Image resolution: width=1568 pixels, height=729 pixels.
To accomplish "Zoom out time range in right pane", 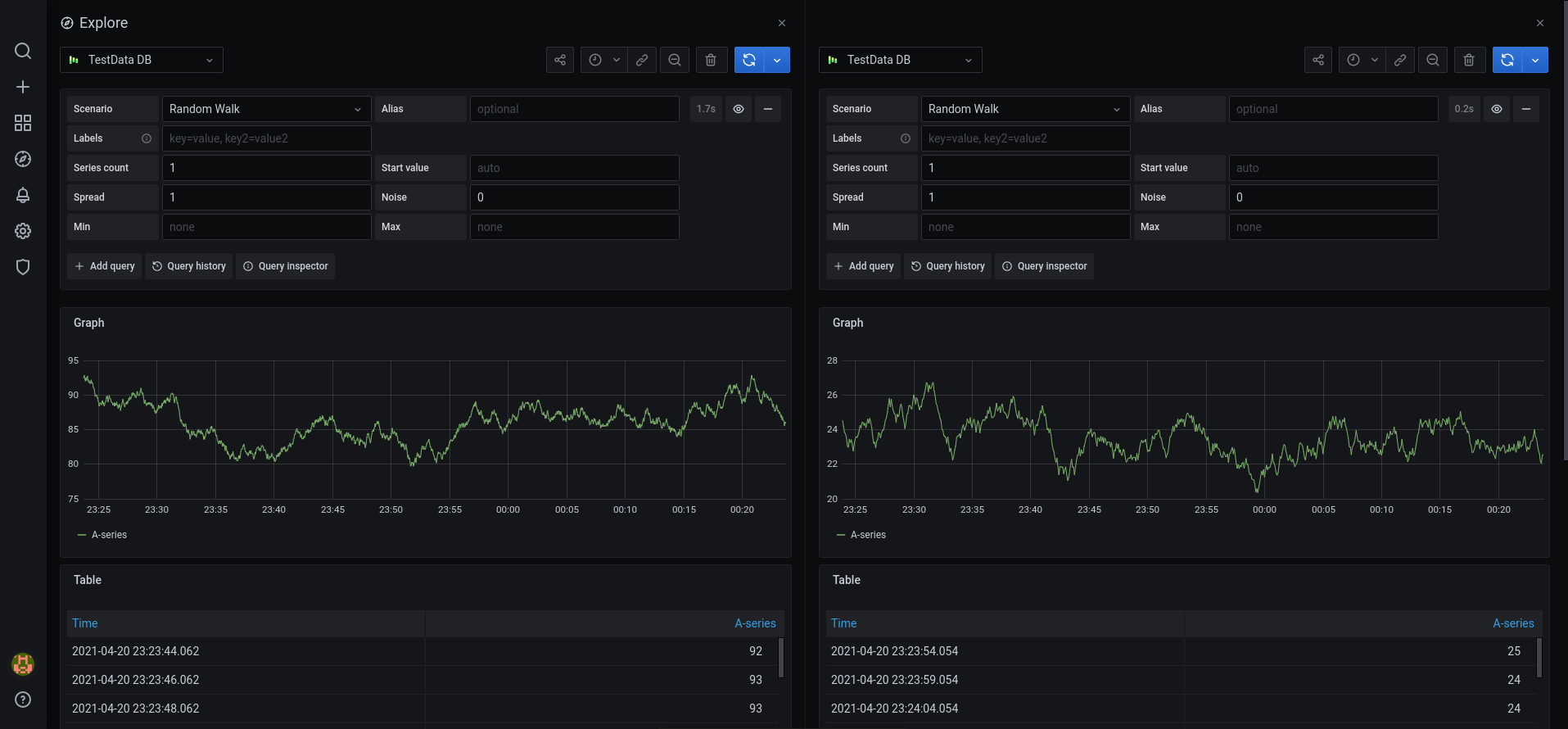I will click(1433, 60).
